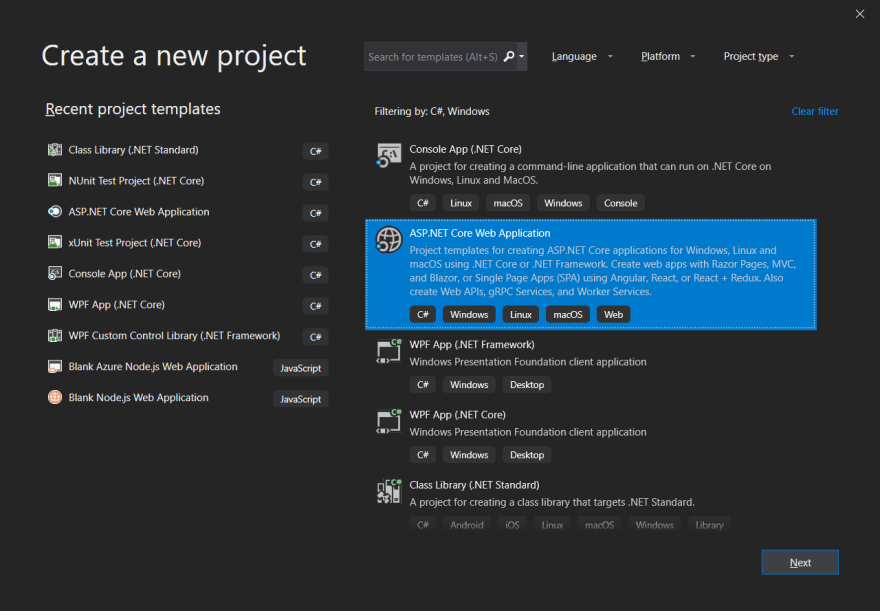880x611 pixels.
Task: Click the Blank Node.js Web Application icon
Action: click(x=54, y=397)
